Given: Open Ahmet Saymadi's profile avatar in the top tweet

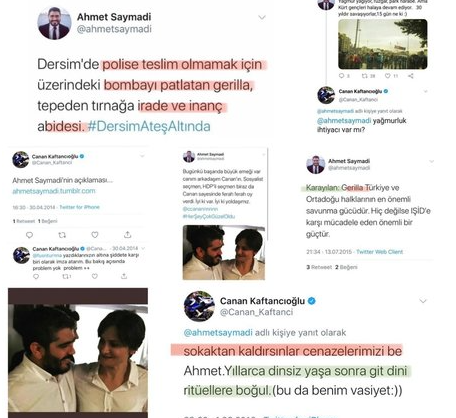Looking at the screenshot, I should [54, 23].
